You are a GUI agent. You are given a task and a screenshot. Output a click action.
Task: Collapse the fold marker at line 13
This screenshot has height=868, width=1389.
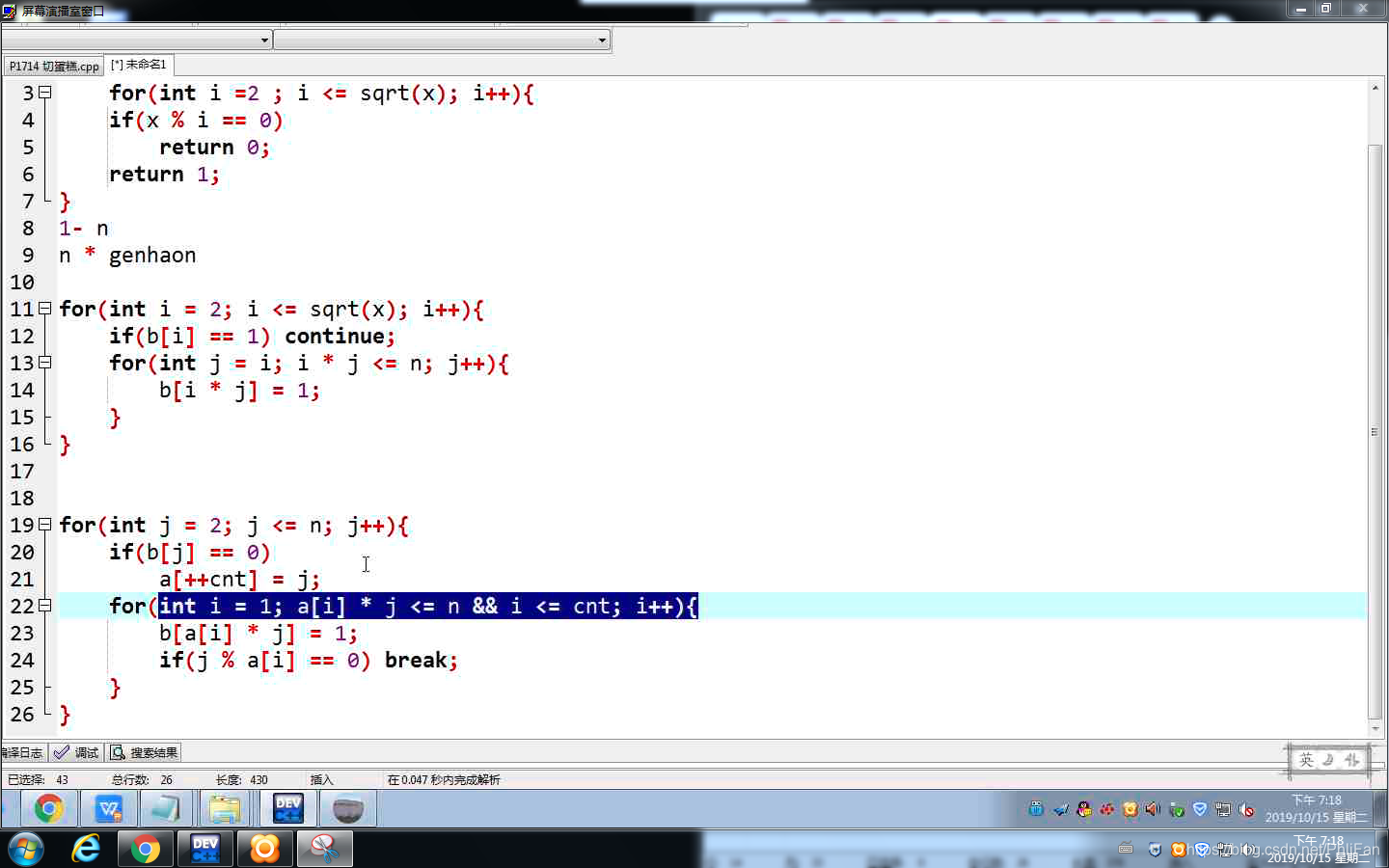point(44,363)
